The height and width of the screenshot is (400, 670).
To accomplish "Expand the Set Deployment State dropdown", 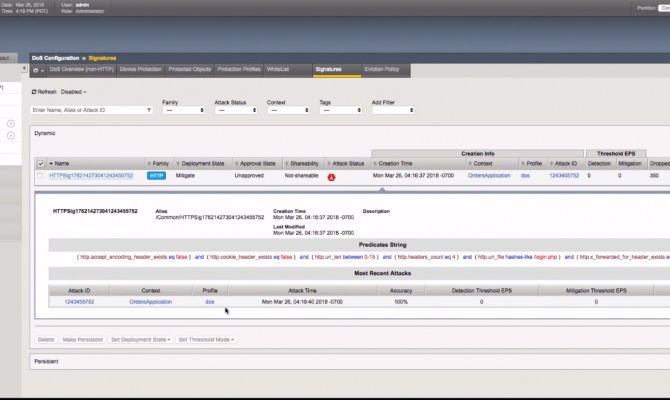I will [140, 340].
